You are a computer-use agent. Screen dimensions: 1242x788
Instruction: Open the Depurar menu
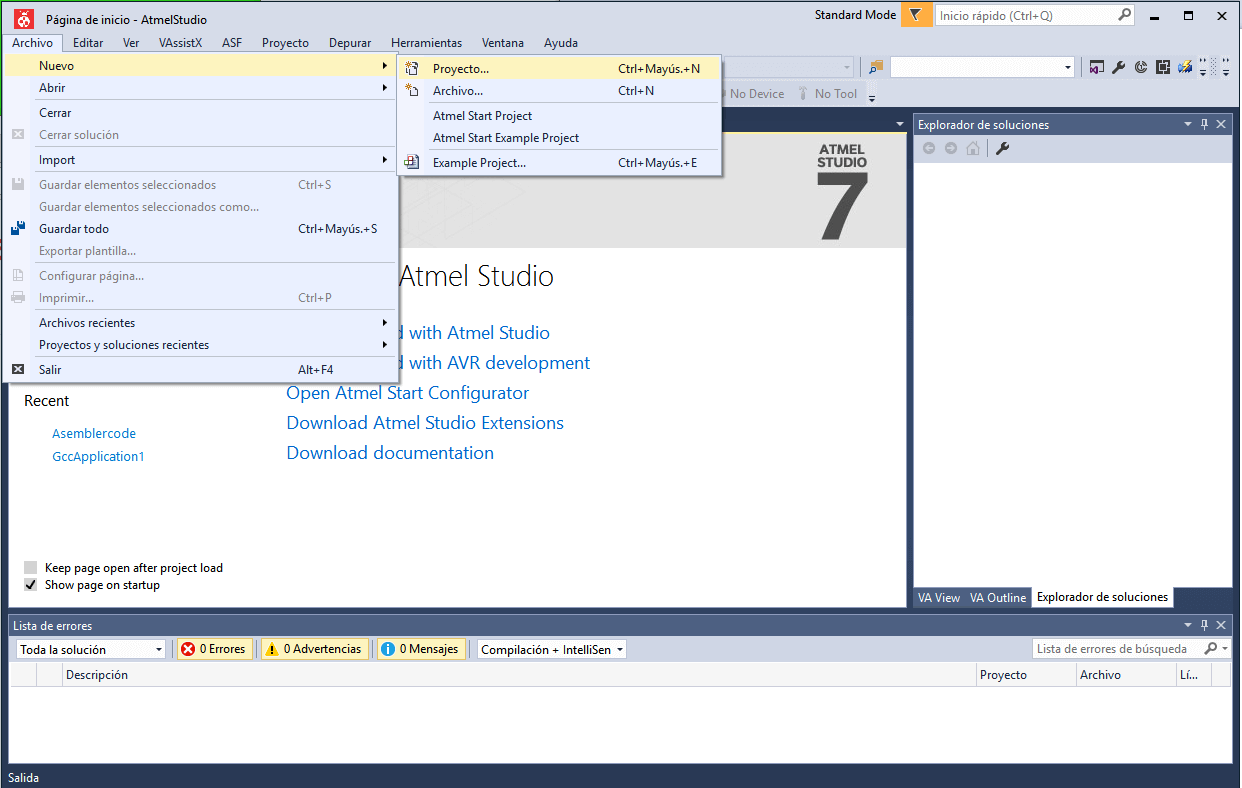click(350, 43)
